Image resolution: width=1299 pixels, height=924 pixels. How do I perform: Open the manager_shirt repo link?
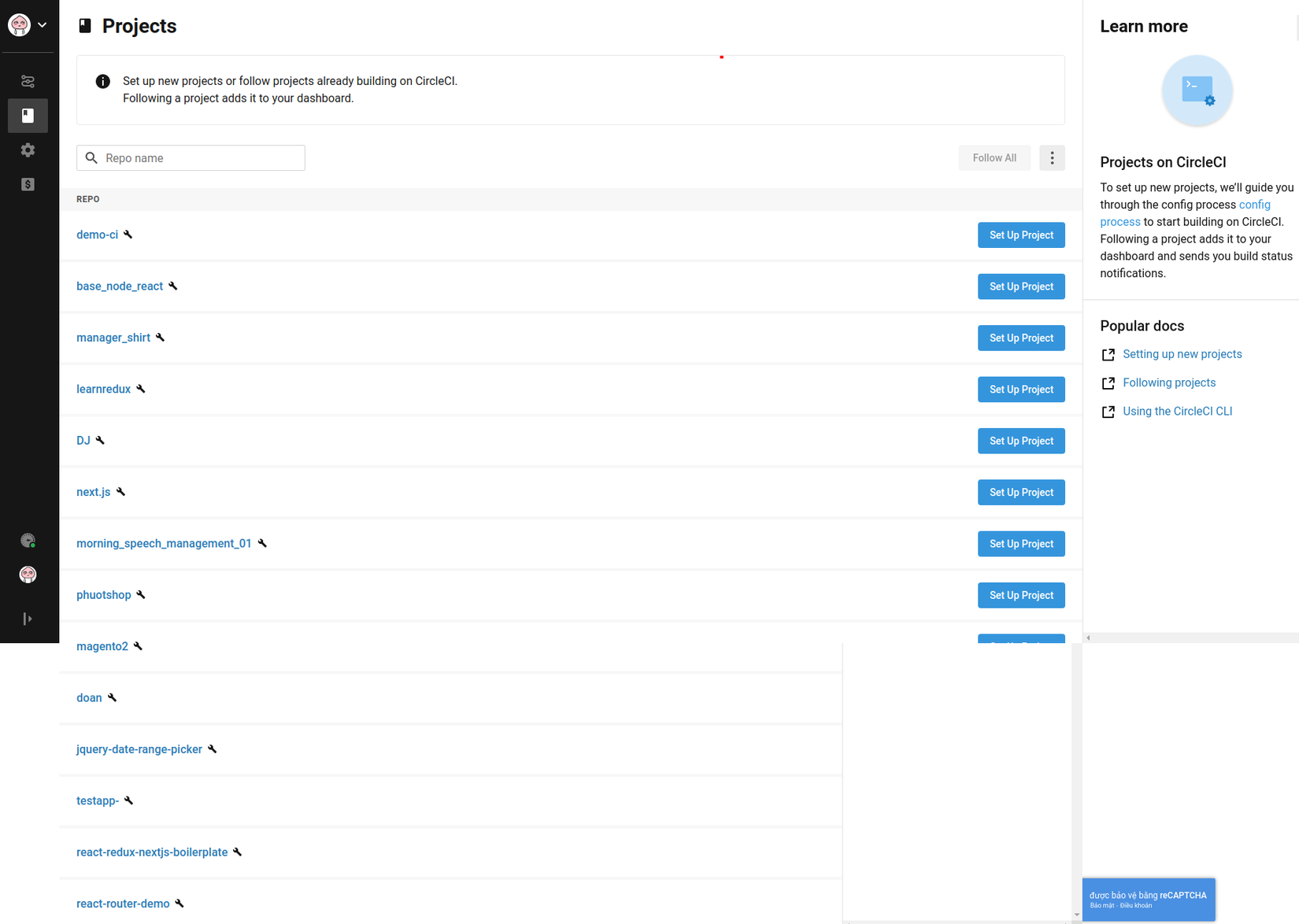tap(113, 338)
